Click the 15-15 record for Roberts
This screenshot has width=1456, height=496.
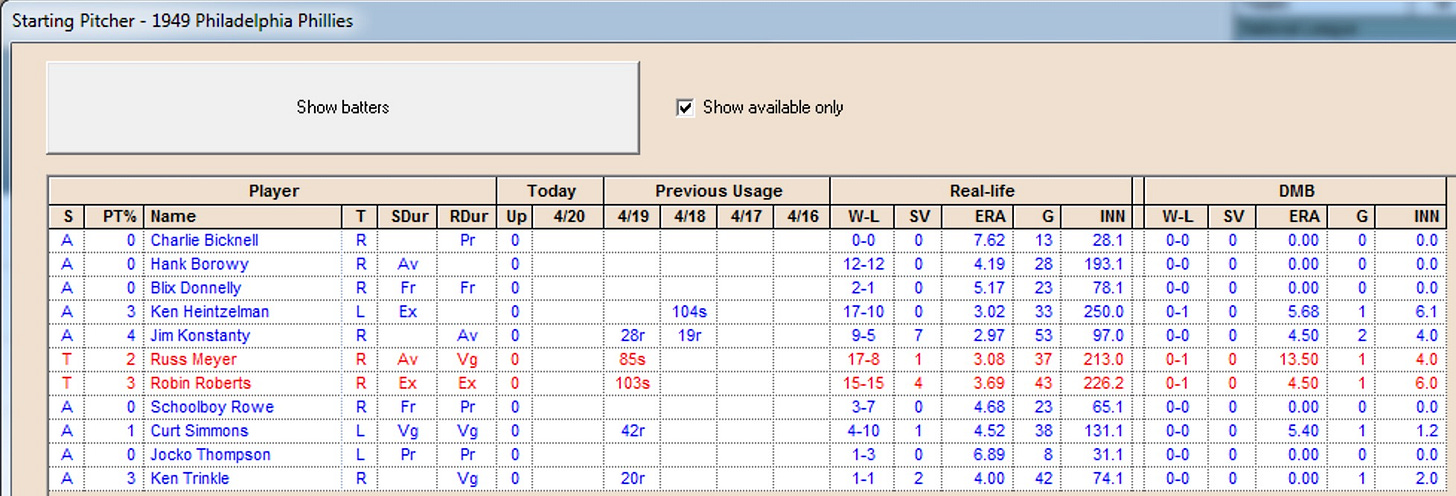pyautogui.click(x=862, y=383)
